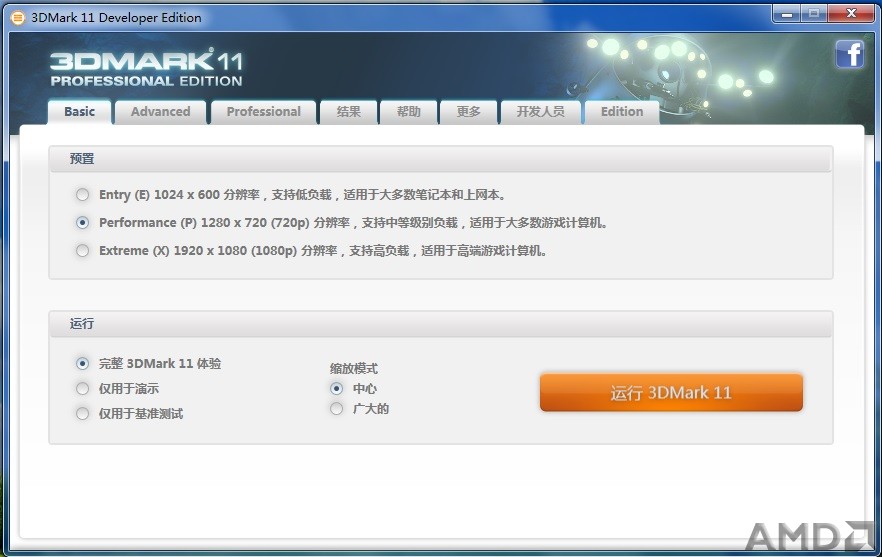Open the 更多 tab
This screenshot has height=557, width=882.
coord(469,112)
